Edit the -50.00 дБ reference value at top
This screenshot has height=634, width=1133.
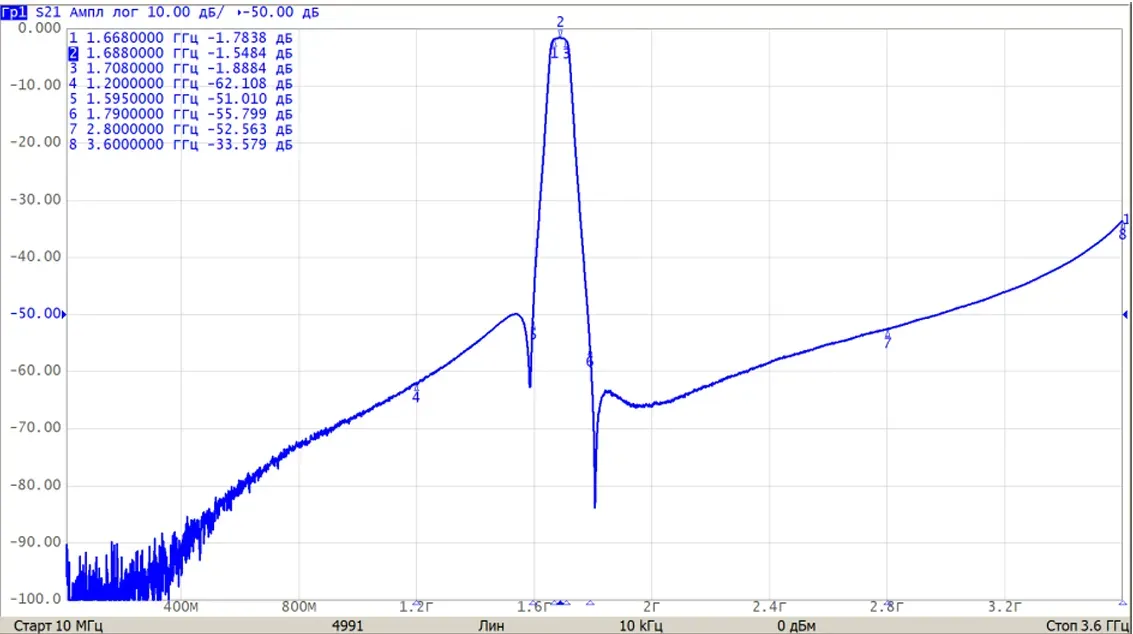tap(282, 12)
